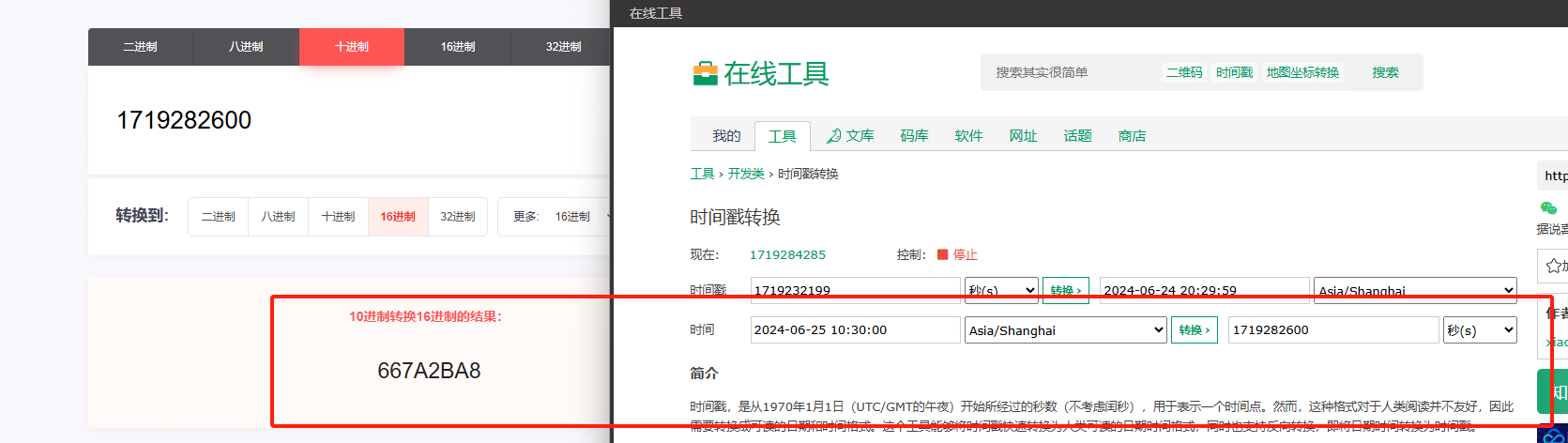Viewport: 1568px width, 443px height.
Task: Click the red 停止 stop icon
Action: tap(943, 254)
